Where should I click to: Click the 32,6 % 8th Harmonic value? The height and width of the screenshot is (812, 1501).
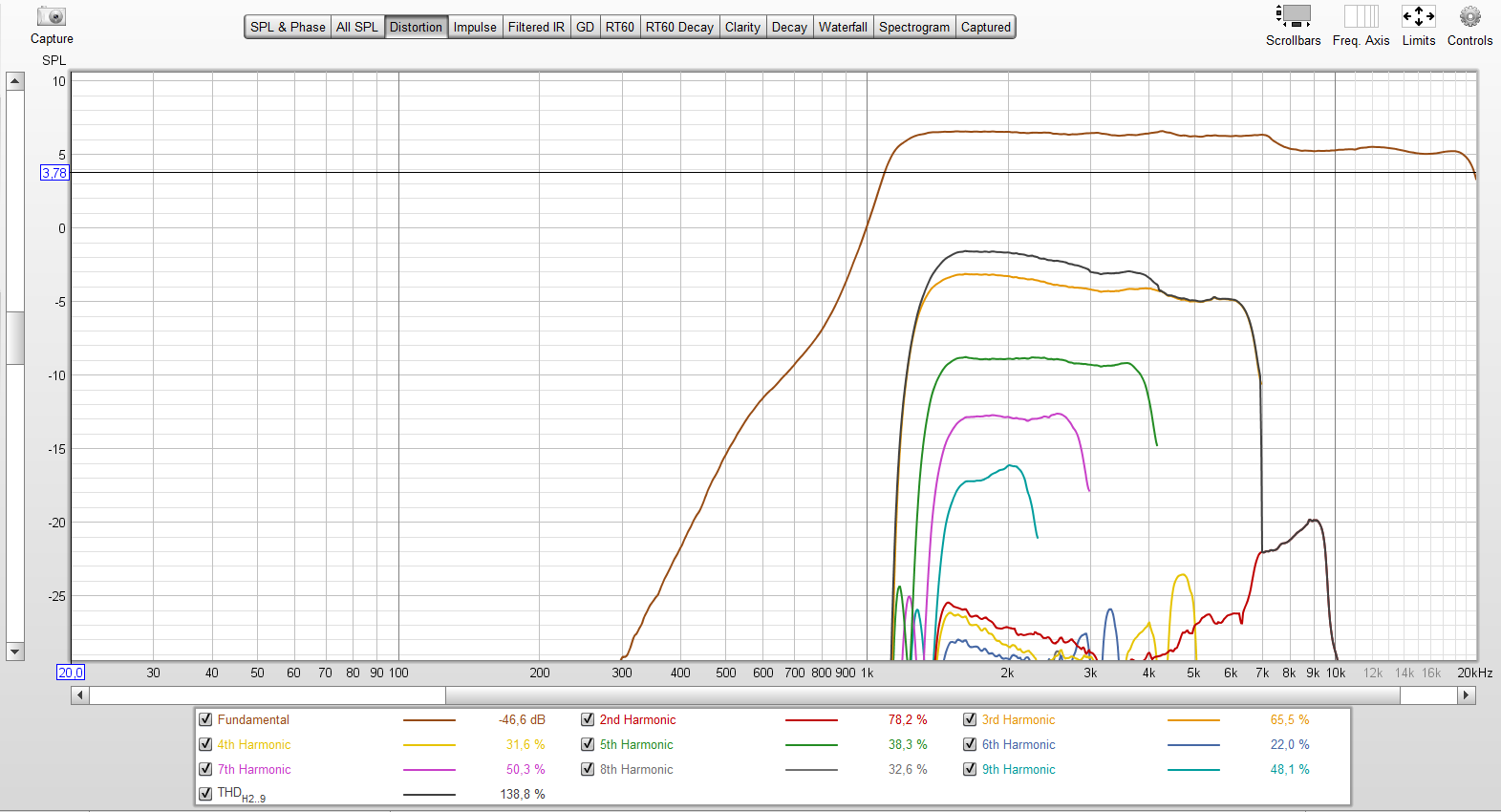point(908,769)
